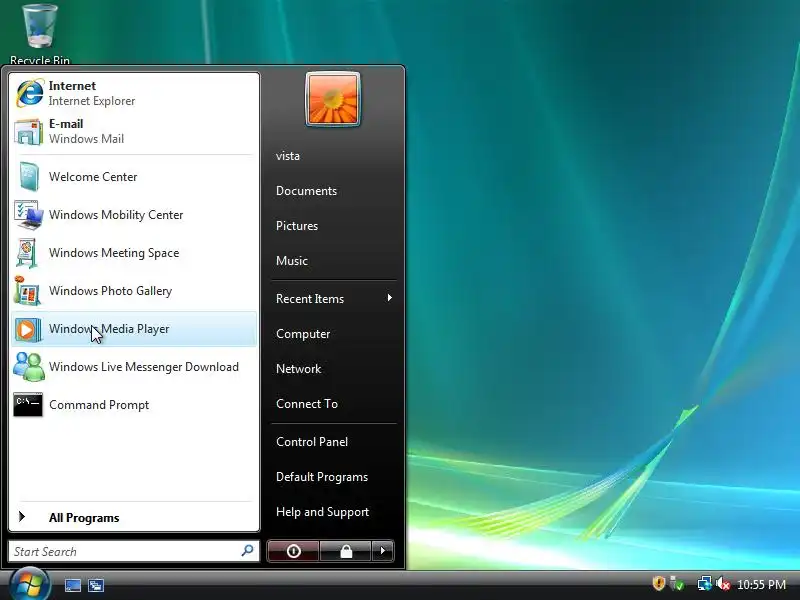Click the muted volume speaker tray icon
The image size is (800, 600).
[x=722, y=584]
